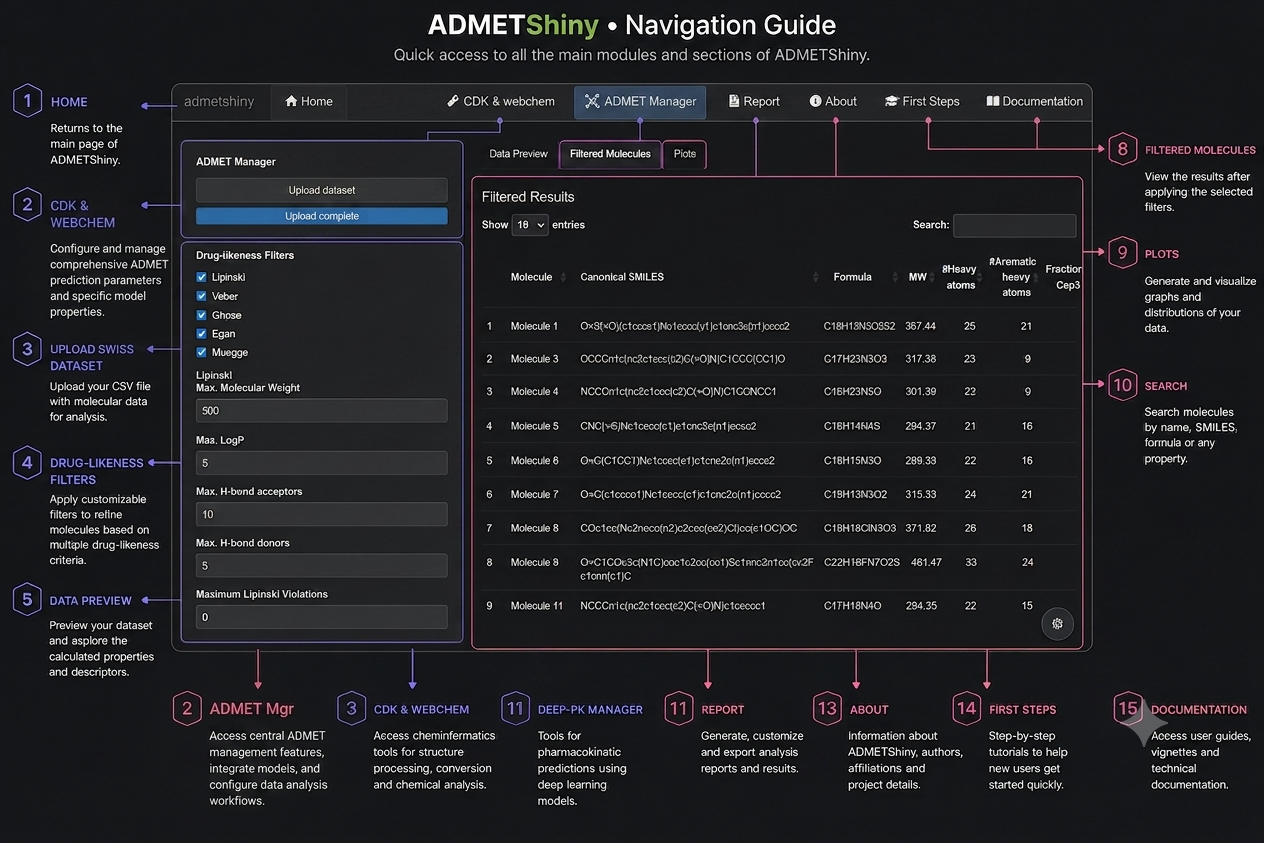Switch to the Data Preview tab

tap(518, 154)
